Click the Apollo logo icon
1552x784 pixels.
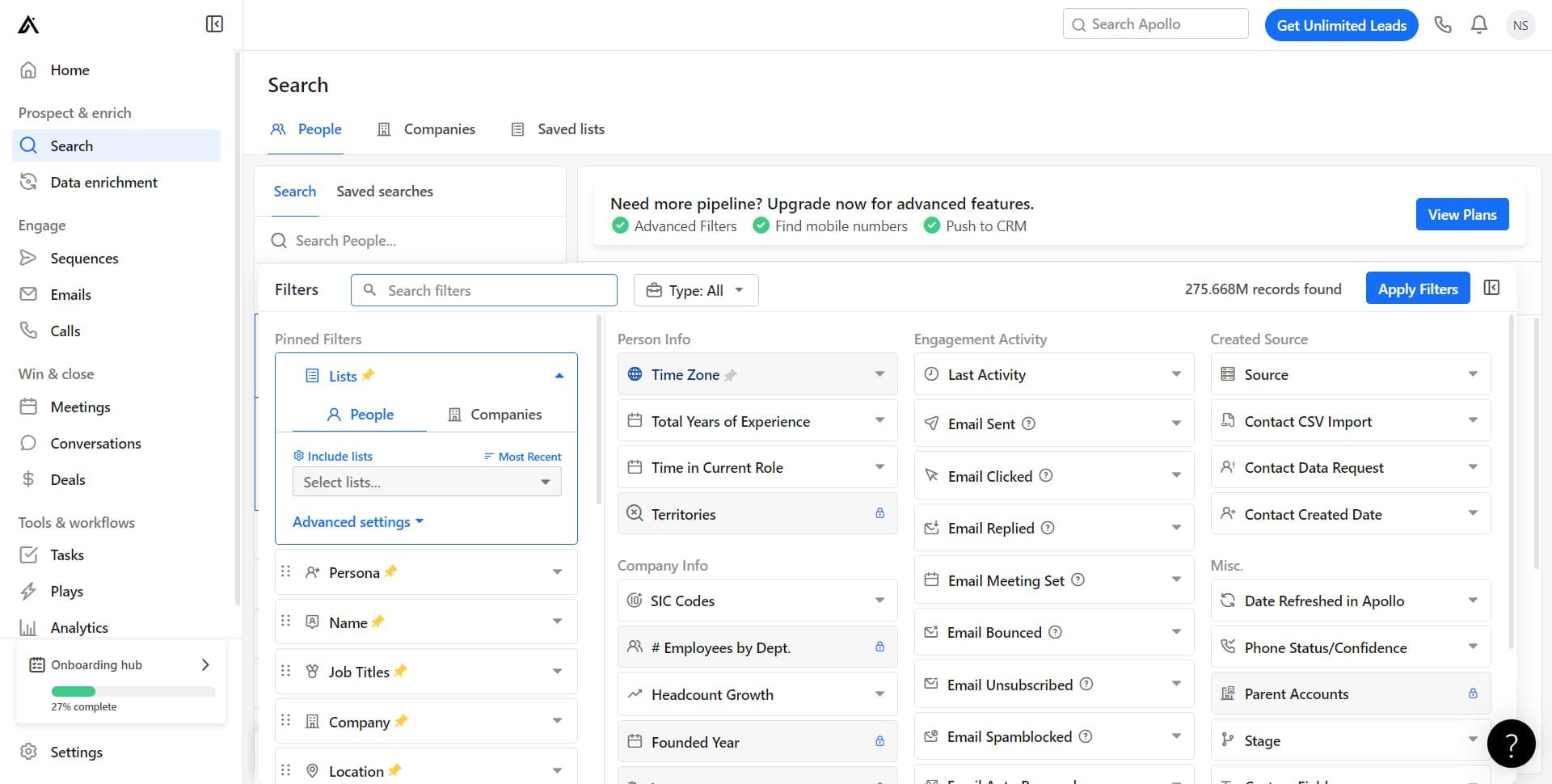click(28, 25)
